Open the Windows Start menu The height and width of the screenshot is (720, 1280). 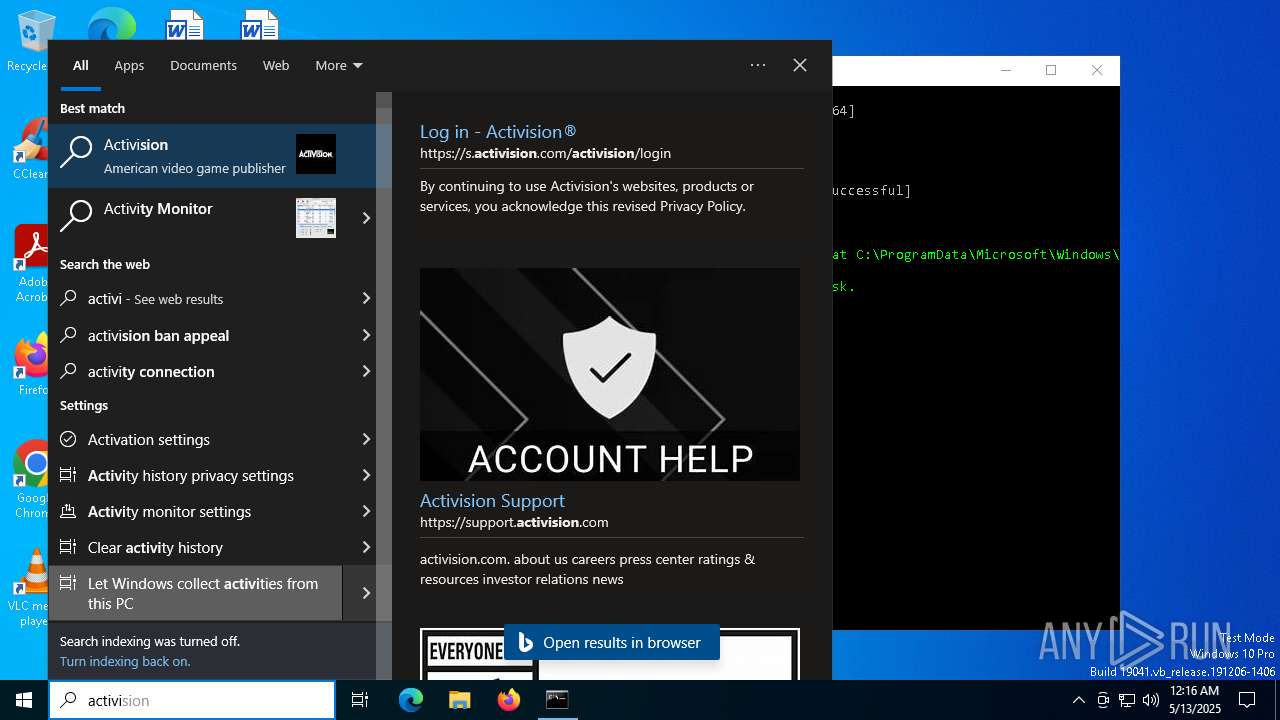click(x=24, y=700)
